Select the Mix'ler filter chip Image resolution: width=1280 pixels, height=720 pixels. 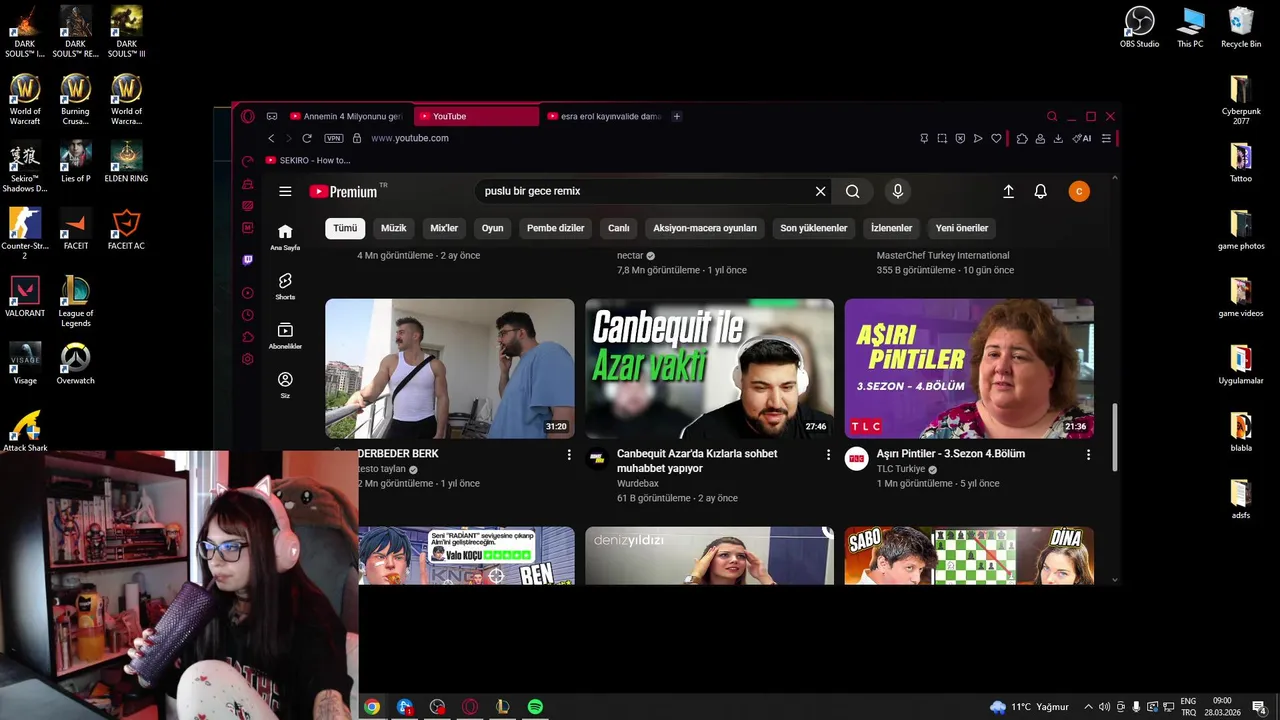pyautogui.click(x=444, y=228)
